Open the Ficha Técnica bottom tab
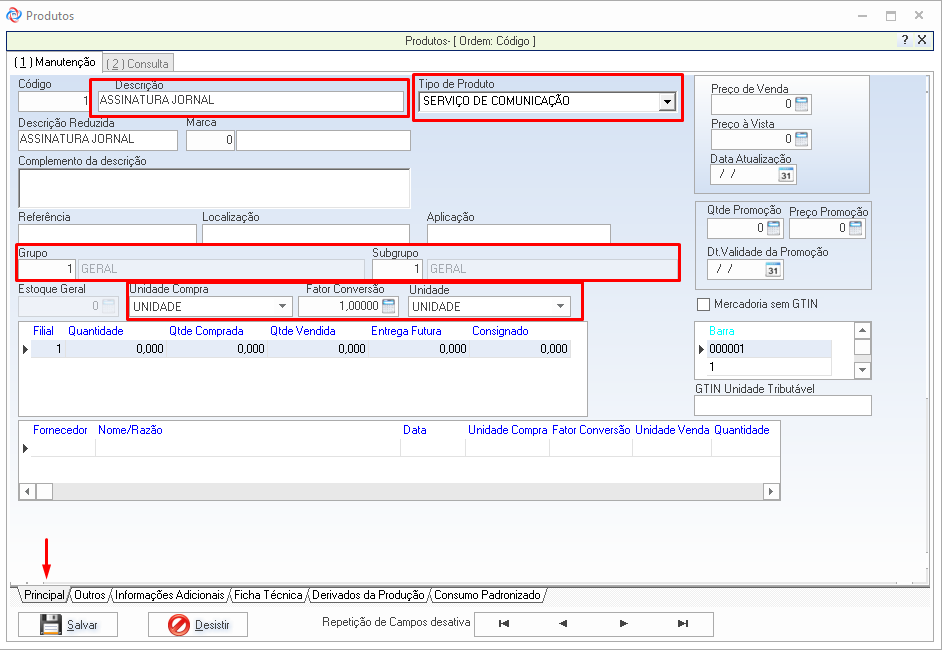The width and height of the screenshot is (942, 650). click(268, 595)
